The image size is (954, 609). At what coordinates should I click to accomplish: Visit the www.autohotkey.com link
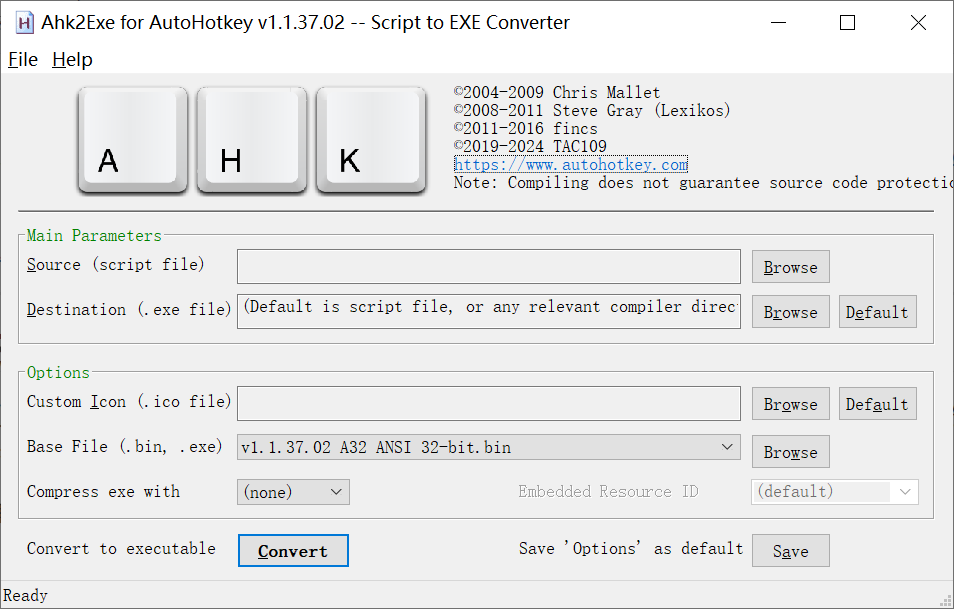(571, 164)
